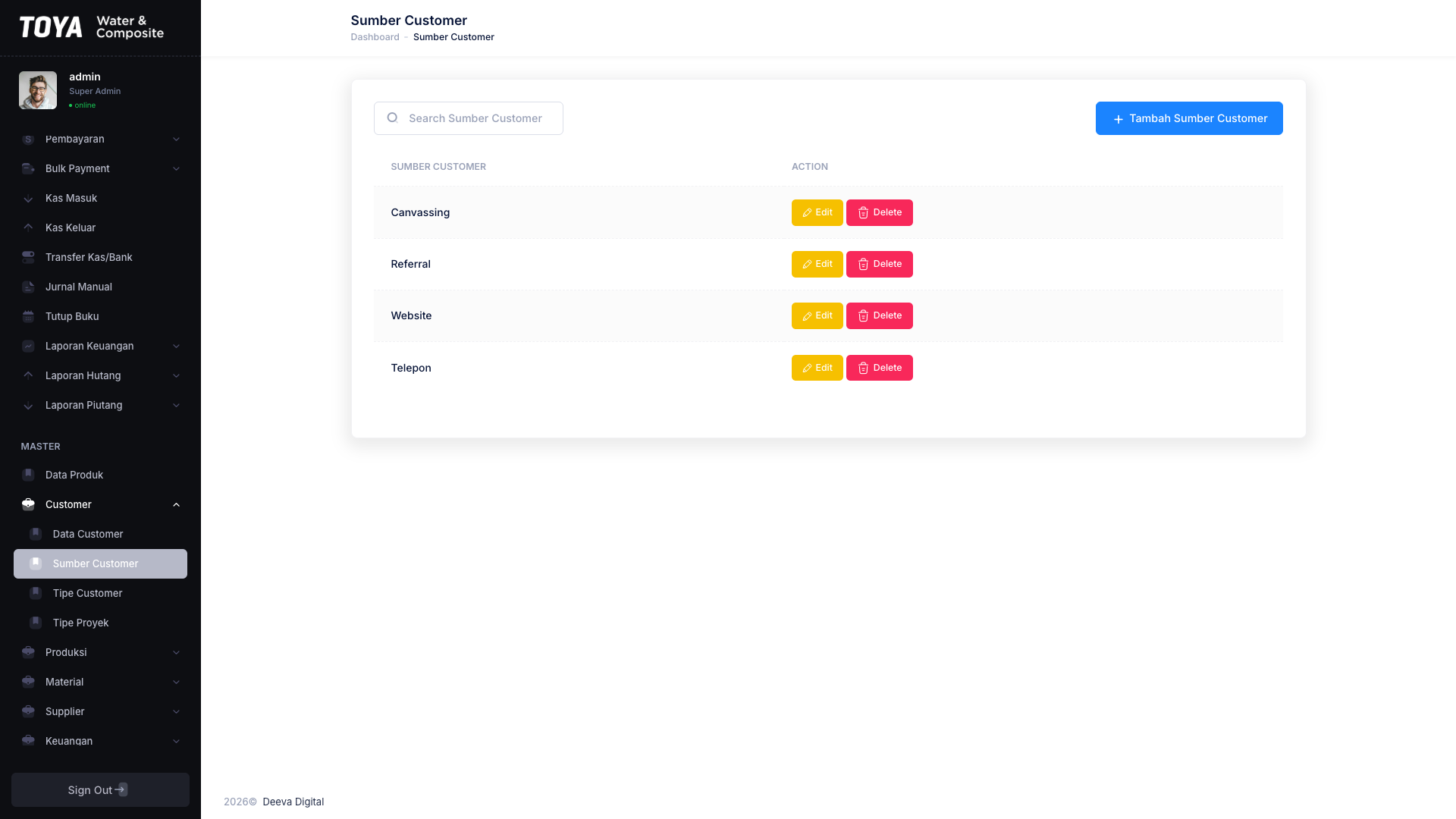Click the Laporan Keuangan chart icon
1456x819 pixels.
click(28, 346)
